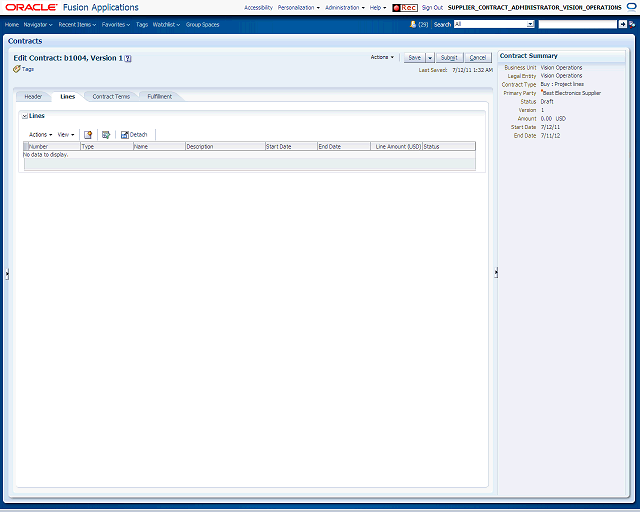Detach the Lines table
This screenshot has height=512, width=640.
click(134, 135)
